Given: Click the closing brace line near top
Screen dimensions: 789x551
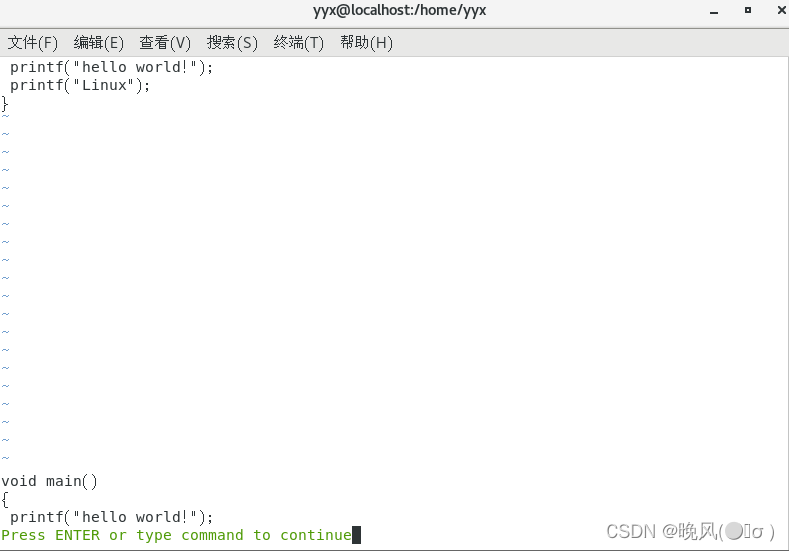Looking at the screenshot, I should [5, 104].
